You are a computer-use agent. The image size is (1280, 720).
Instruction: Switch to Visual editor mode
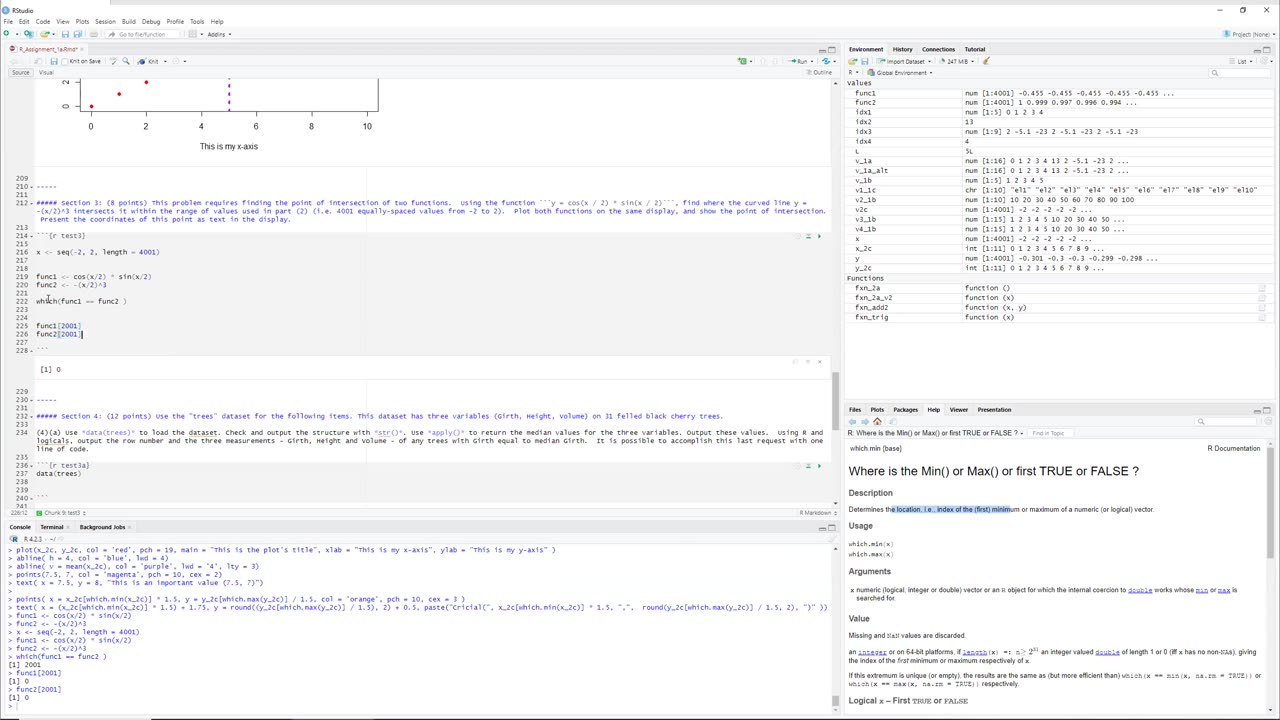coord(46,72)
